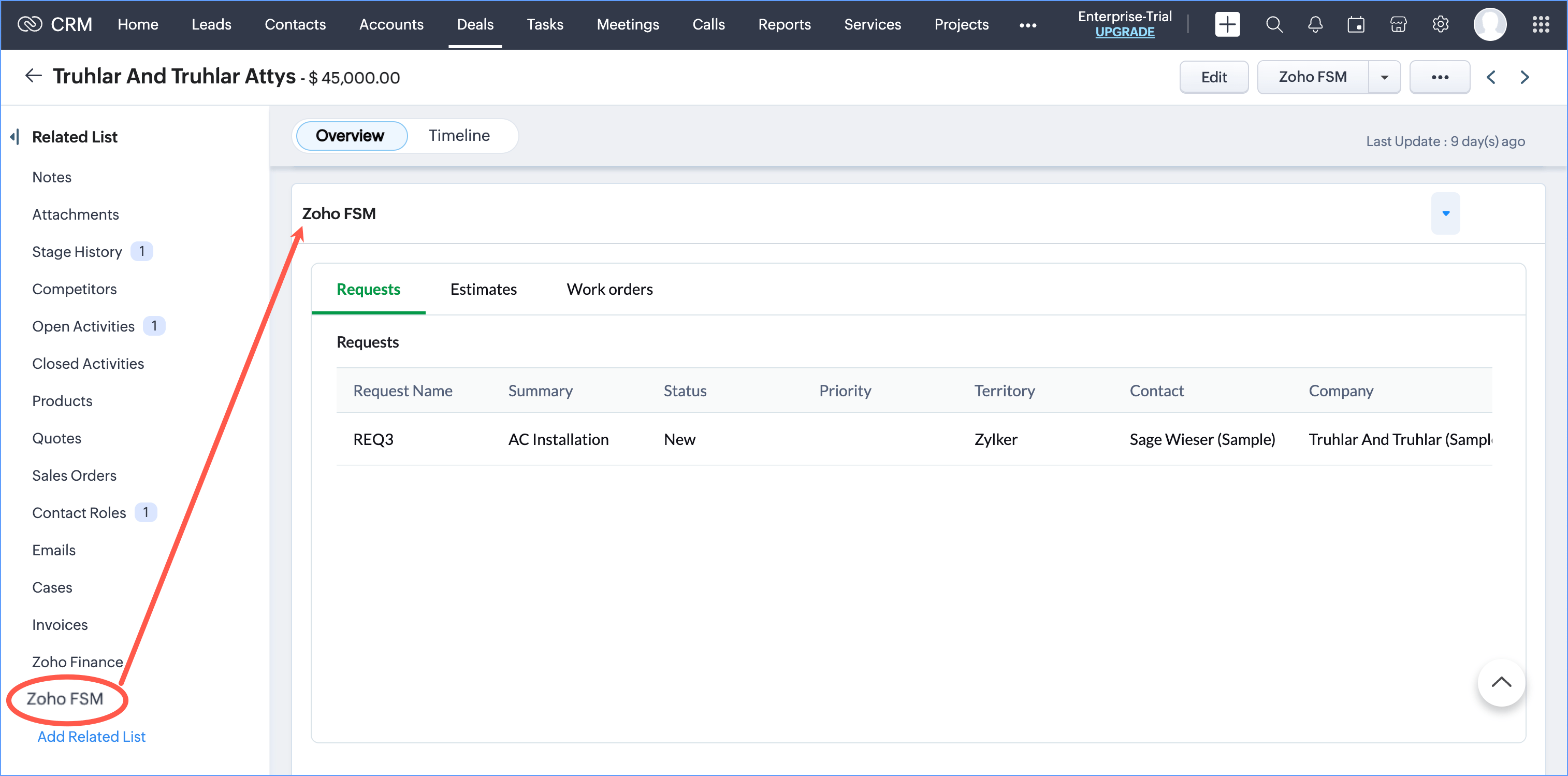Open the settings gear icon

coord(1440,24)
